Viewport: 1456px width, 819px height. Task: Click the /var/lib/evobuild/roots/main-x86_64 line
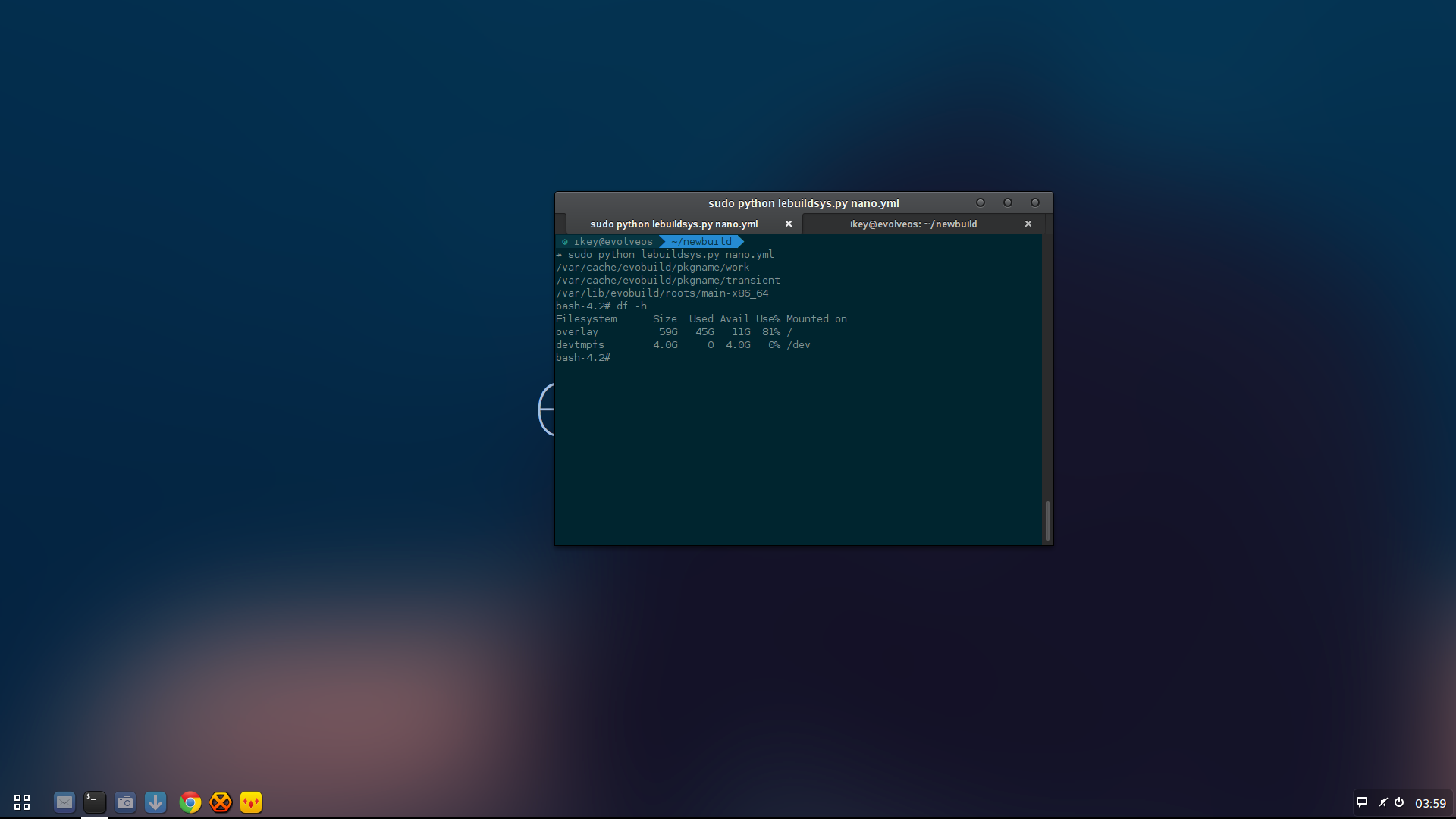(662, 293)
